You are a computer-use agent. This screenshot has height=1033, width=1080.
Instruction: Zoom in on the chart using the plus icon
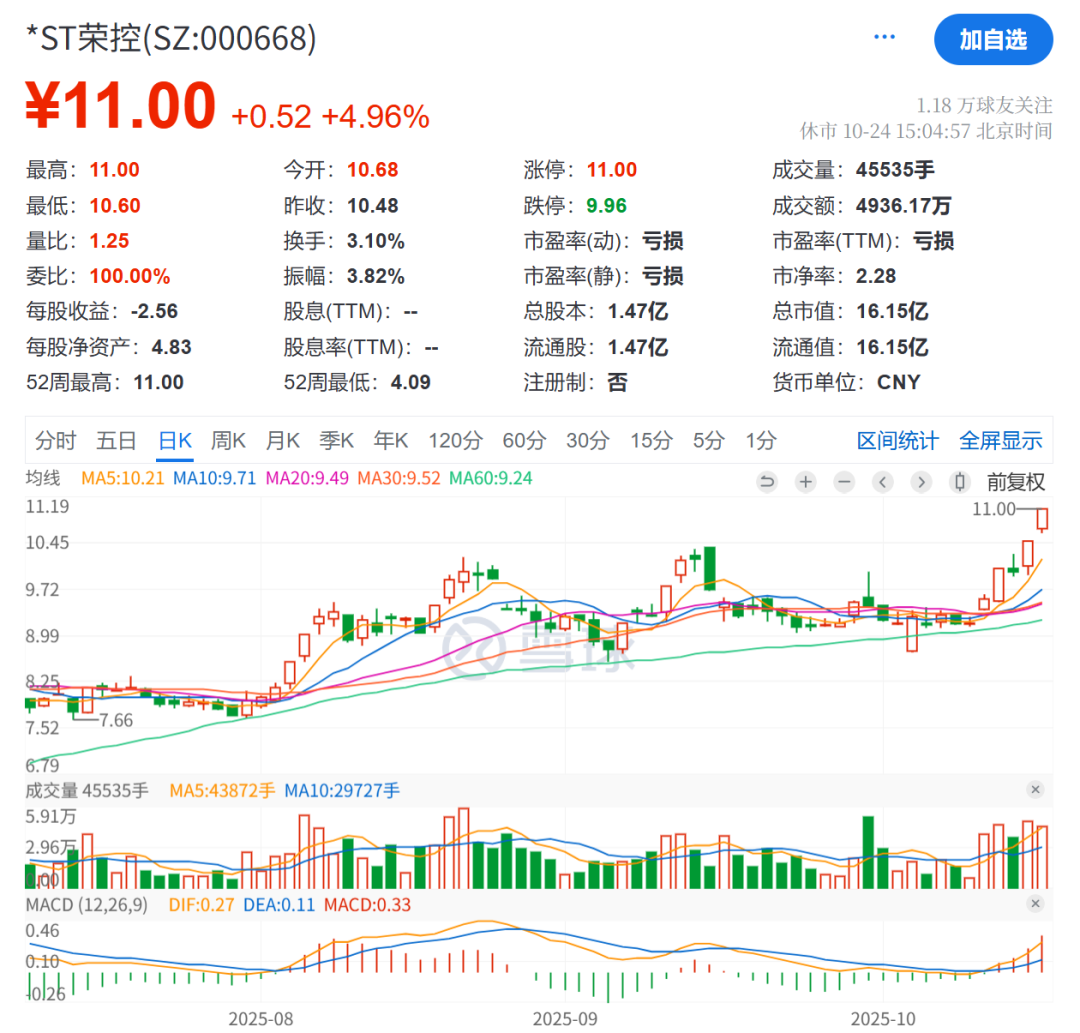805,481
